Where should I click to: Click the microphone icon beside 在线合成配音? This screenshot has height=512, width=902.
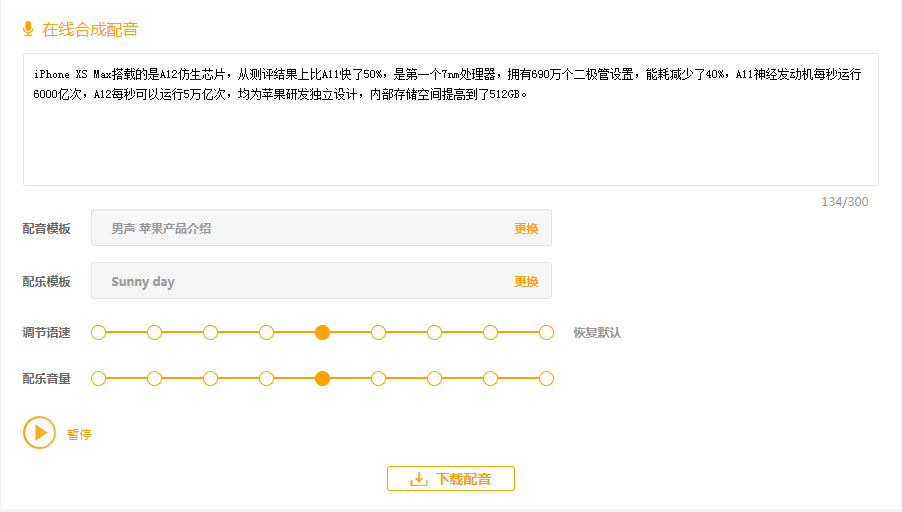tap(28, 29)
